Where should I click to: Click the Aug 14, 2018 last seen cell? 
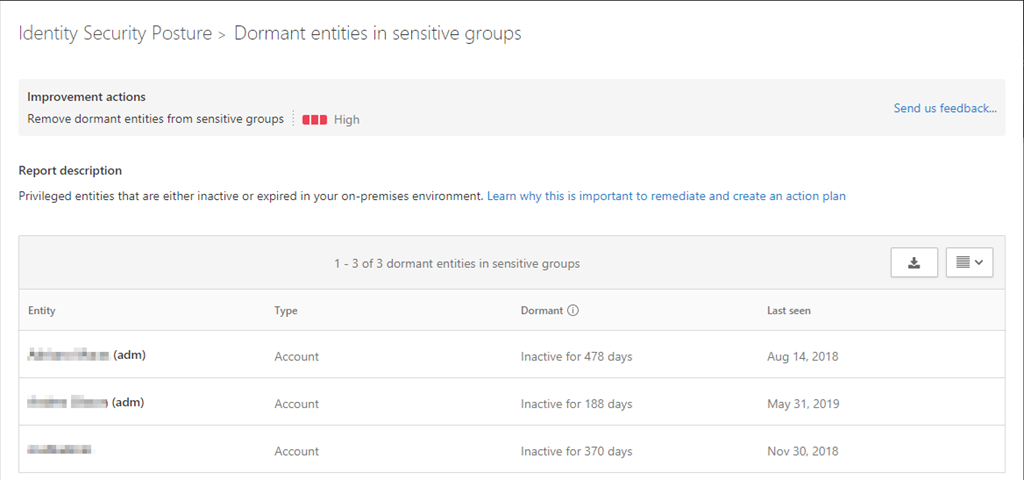(x=802, y=356)
